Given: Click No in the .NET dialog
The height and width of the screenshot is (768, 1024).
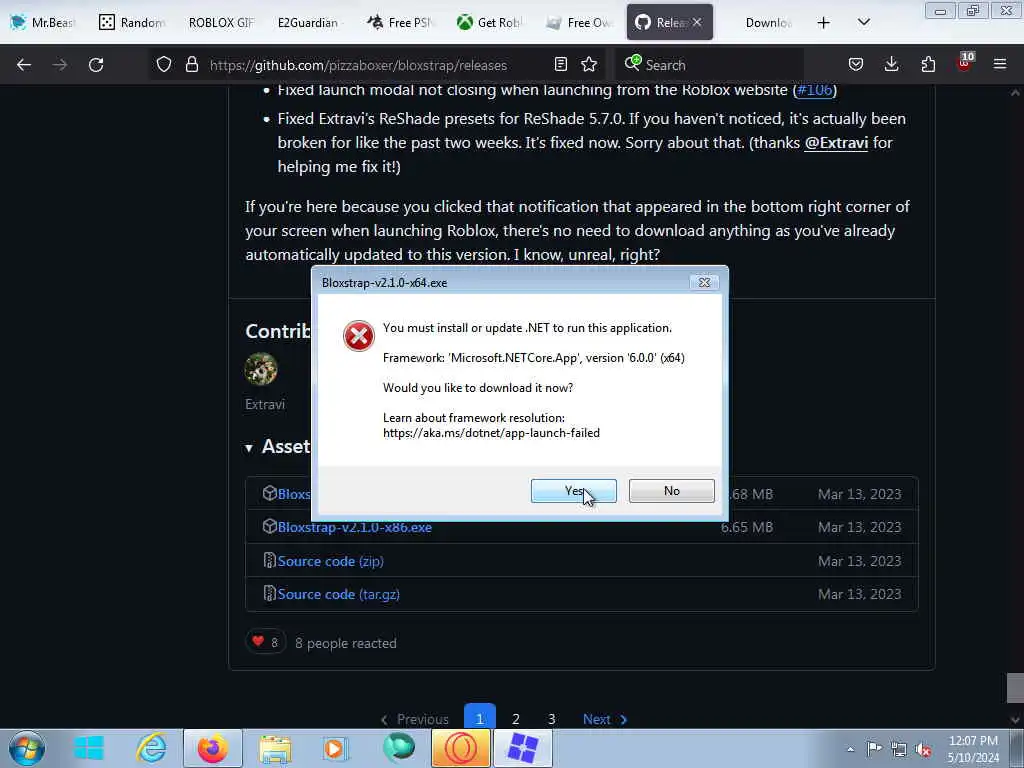Looking at the screenshot, I should [671, 490].
